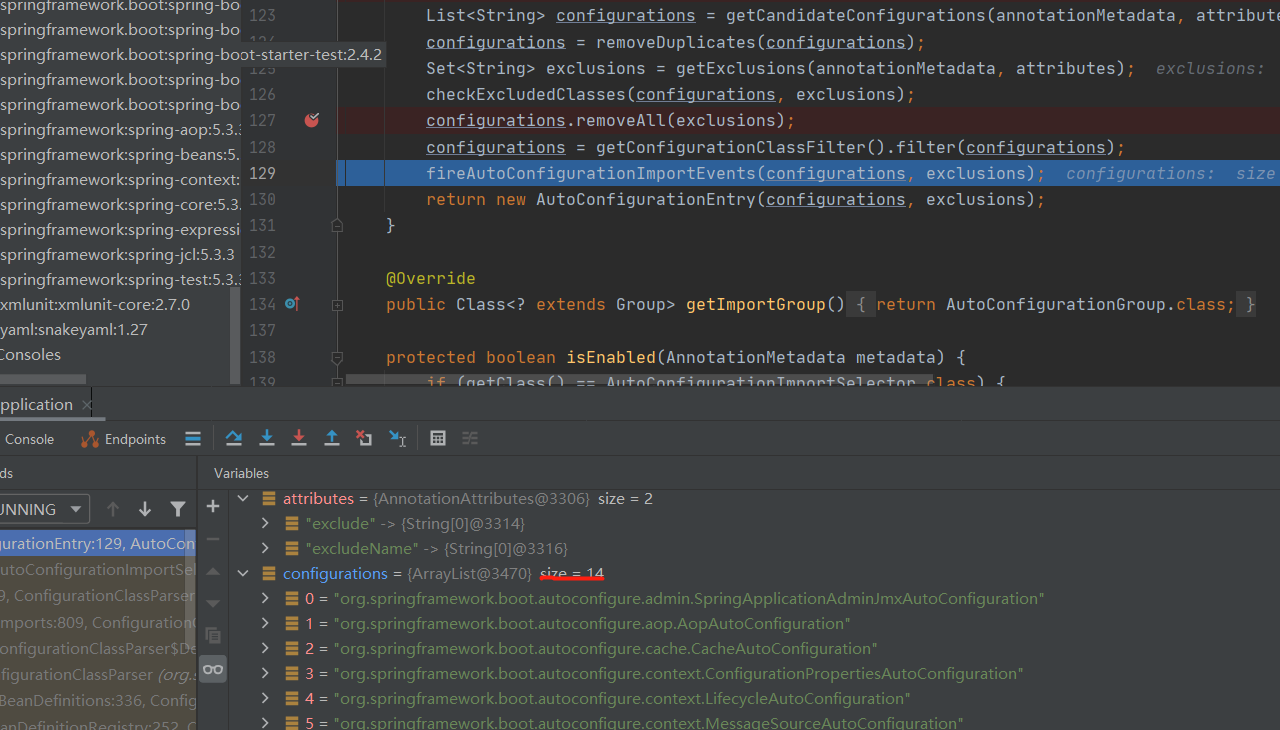Collapse the configurations ArrayList node
Viewport: 1280px width, 730px height.
coord(243,573)
